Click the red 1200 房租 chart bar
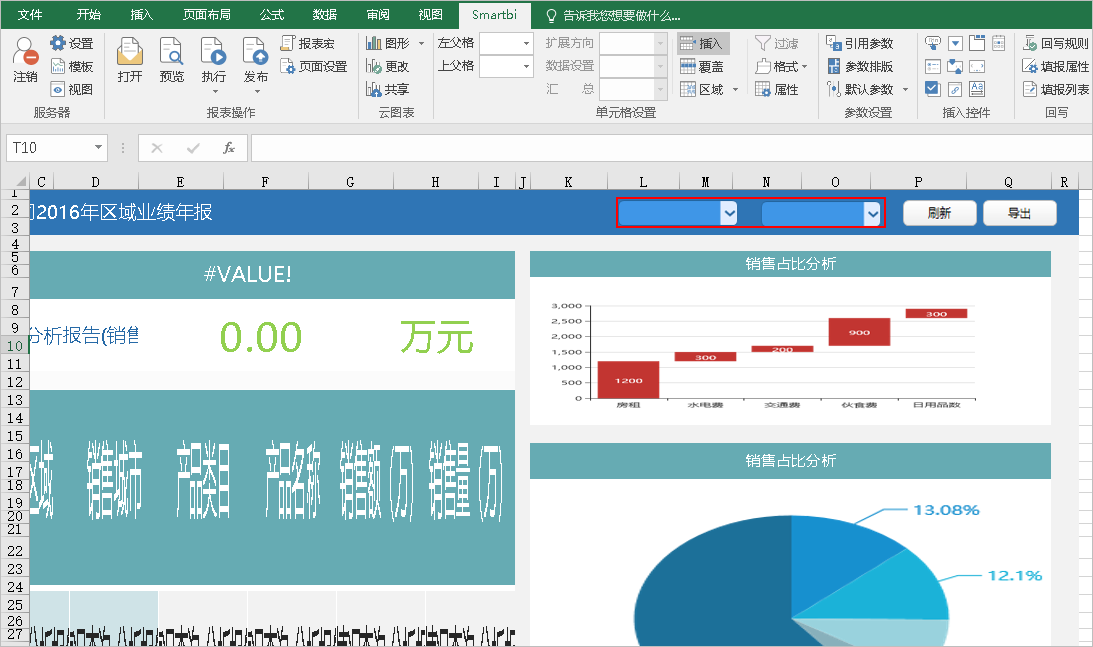This screenshot has height=647, width=1093. click(628, 380)
